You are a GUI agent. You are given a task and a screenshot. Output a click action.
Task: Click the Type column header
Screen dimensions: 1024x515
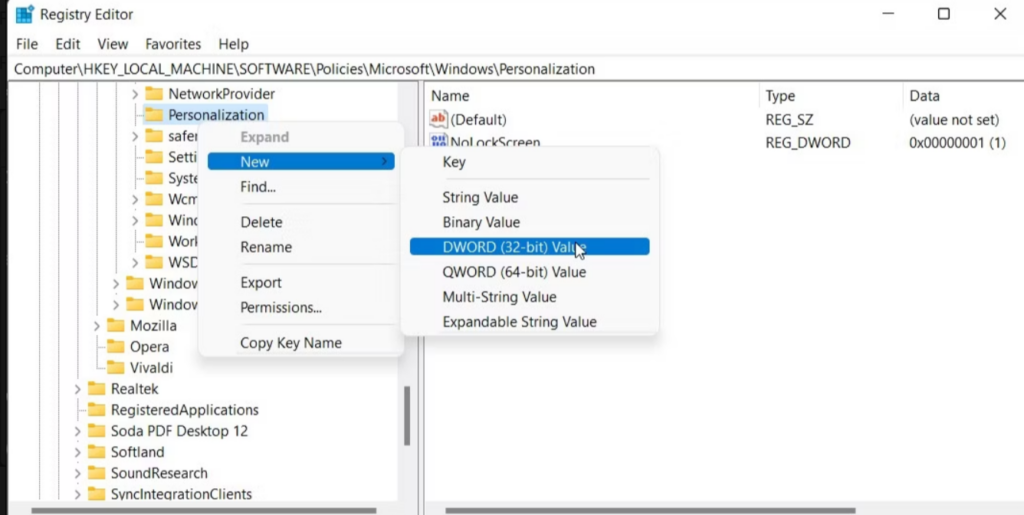click(x=780, y=96)
